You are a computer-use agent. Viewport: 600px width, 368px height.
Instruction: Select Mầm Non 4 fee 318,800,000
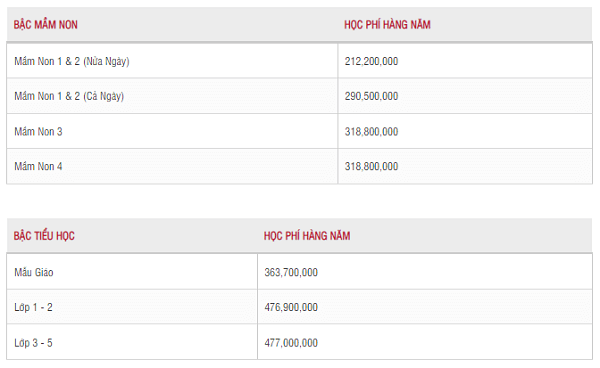pos(371,166)
